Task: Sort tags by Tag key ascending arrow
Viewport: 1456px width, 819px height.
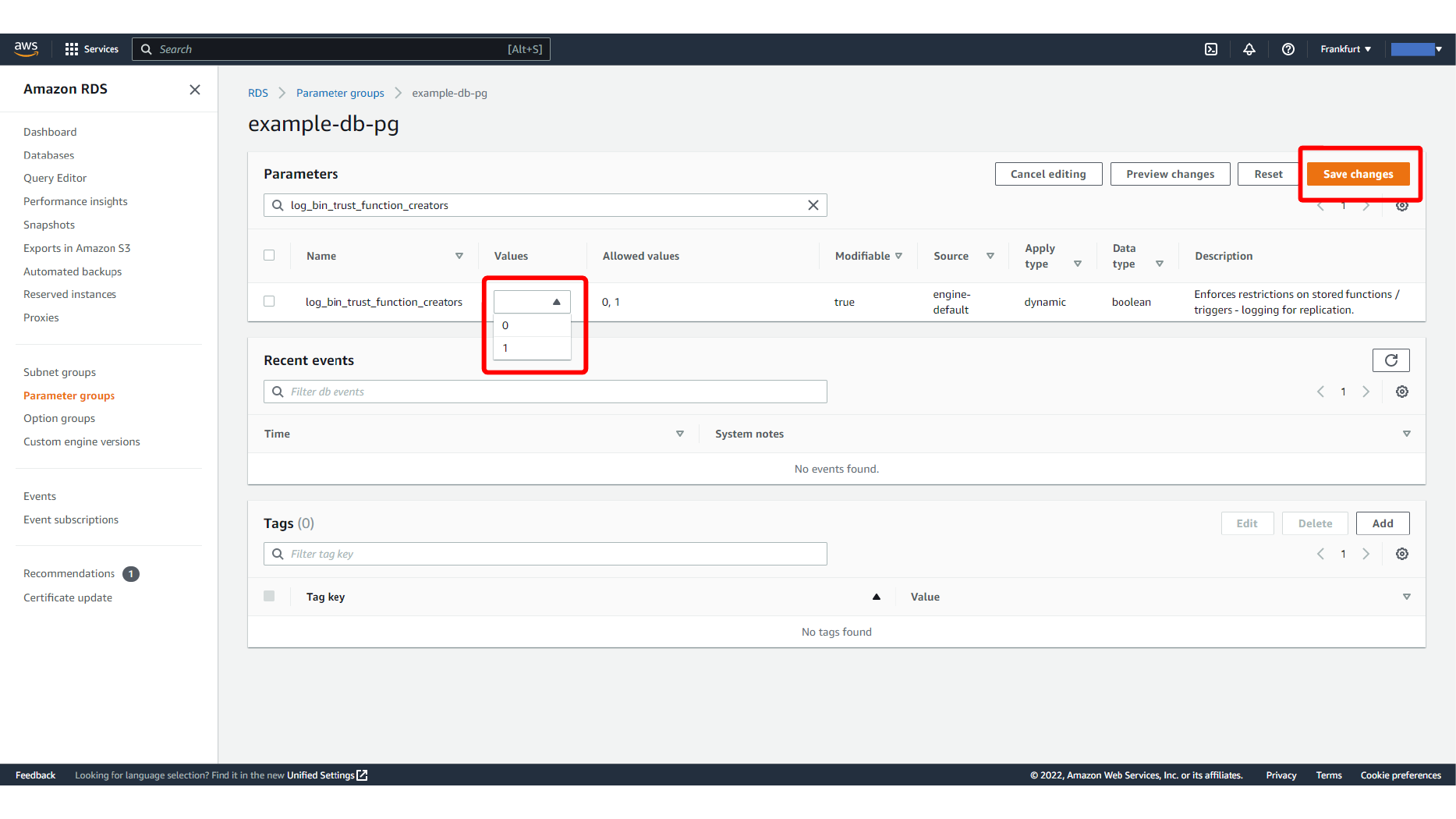Action: click(877, 597)
